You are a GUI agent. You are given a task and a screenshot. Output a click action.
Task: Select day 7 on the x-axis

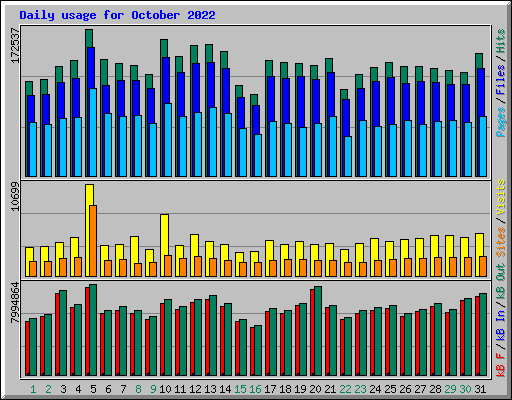pyautogui.click(x=123, y=389)
